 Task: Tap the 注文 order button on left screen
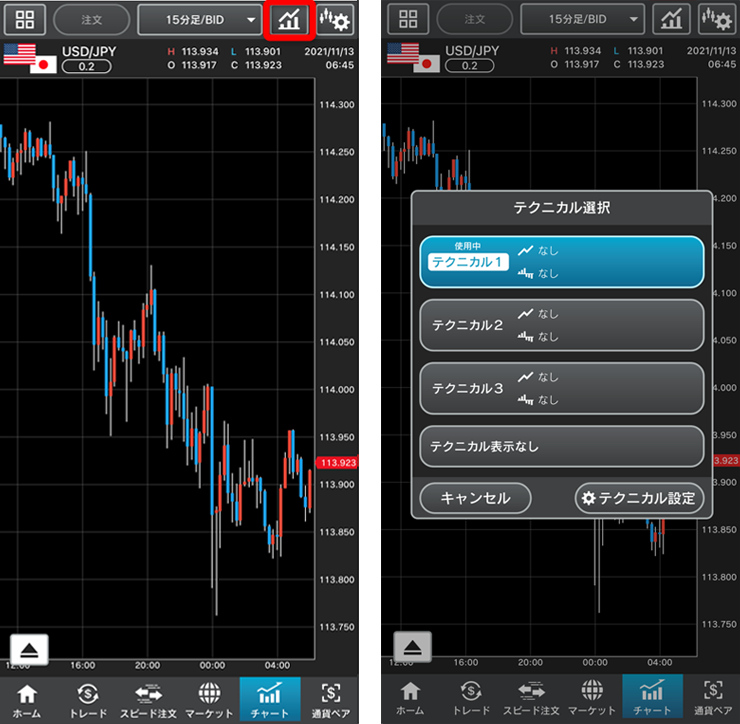(91, 19)
